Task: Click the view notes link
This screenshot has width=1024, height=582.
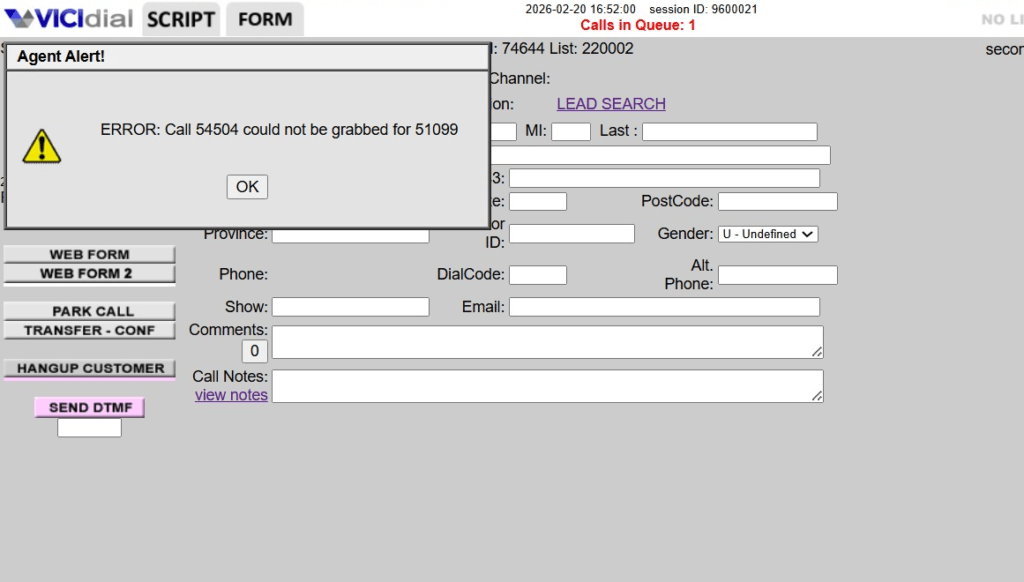Action: click(x=230, y=394)
